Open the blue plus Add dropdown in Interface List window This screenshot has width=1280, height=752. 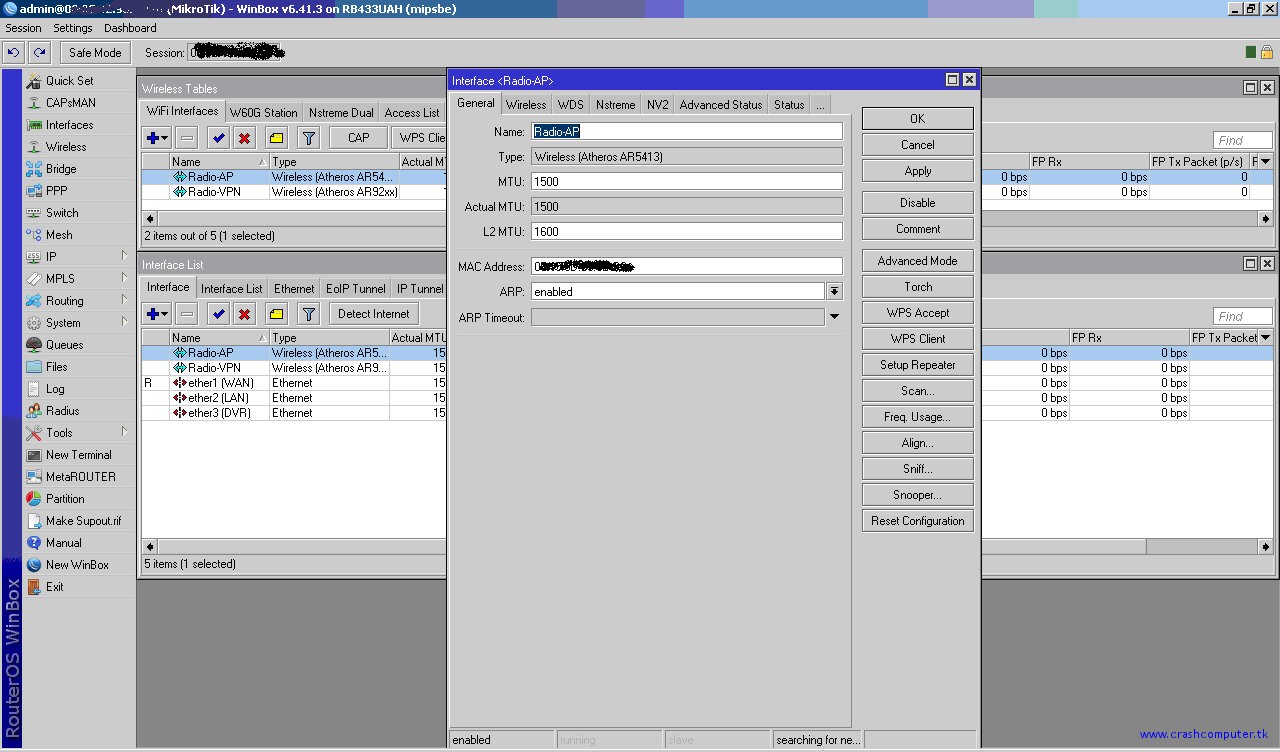point(157,314)
